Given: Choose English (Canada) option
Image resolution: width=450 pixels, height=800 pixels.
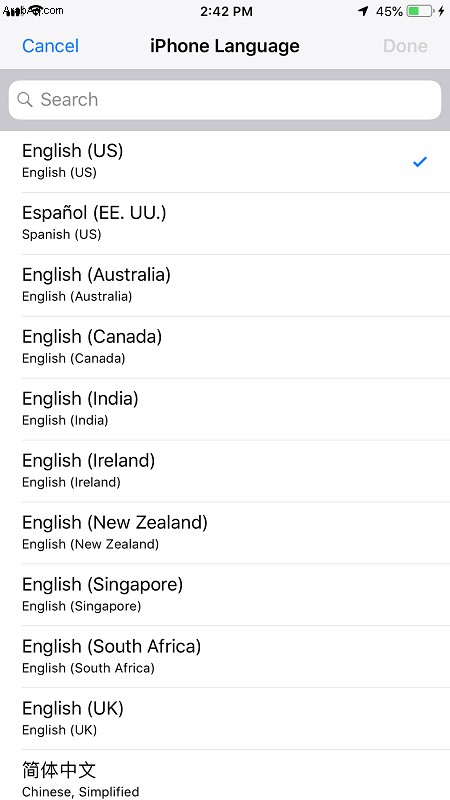Looking at the screenshot, I should pos(225,347).
